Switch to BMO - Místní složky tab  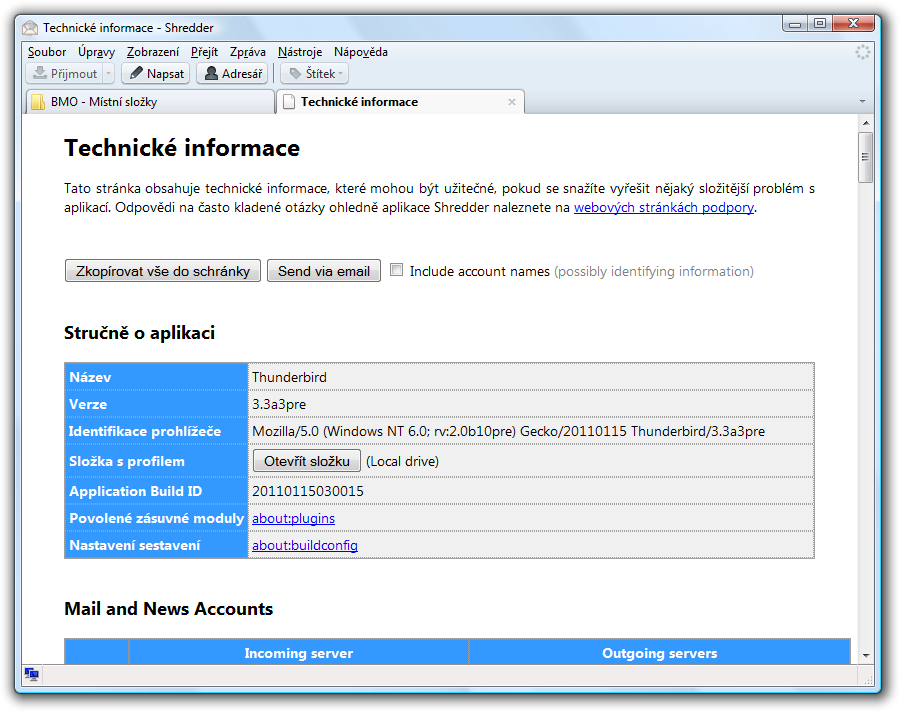click(150, 102)
